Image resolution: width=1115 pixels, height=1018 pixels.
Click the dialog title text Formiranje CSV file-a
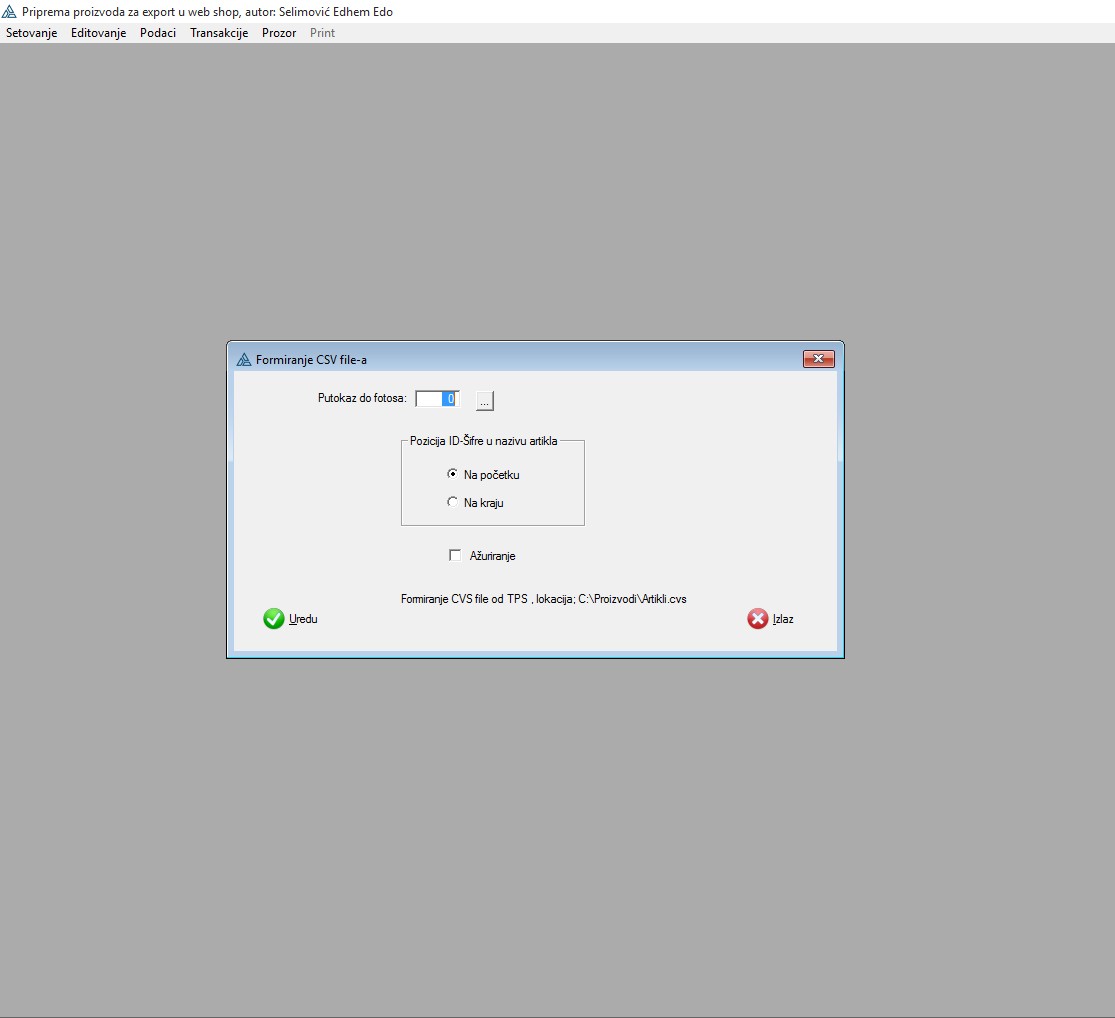[x=311, y=359]
